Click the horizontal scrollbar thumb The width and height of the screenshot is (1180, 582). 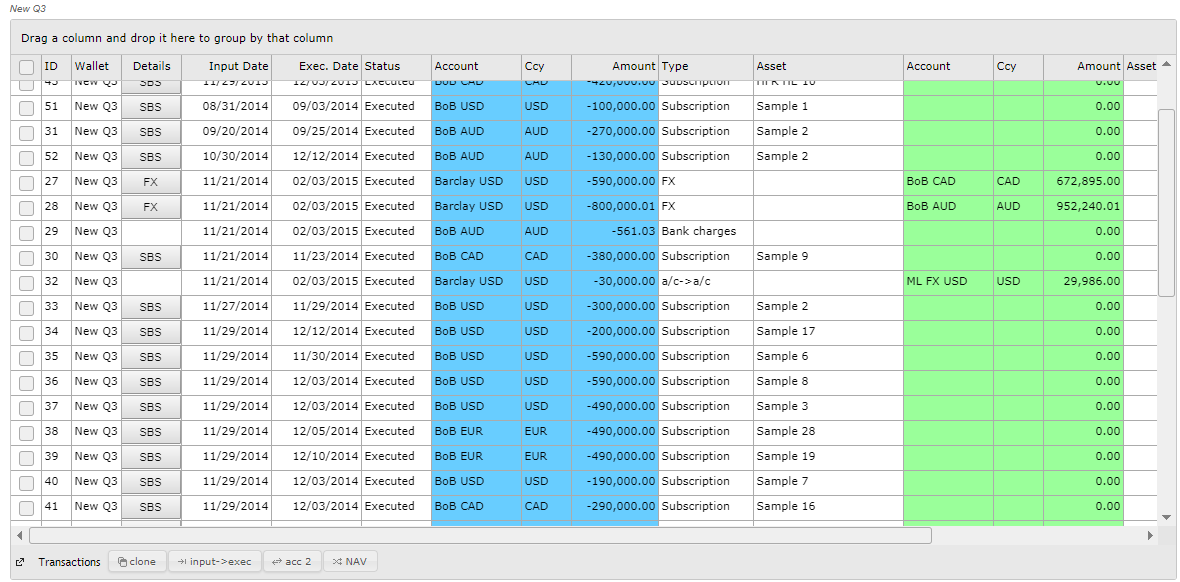pos(480,535)
